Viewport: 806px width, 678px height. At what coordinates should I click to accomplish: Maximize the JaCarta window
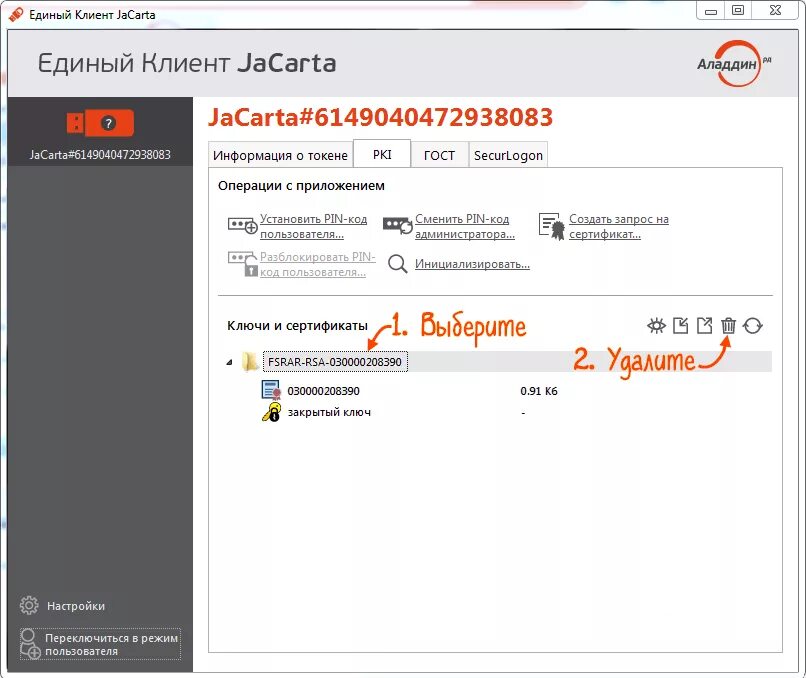pyautogui.click(x=738, y=11)
